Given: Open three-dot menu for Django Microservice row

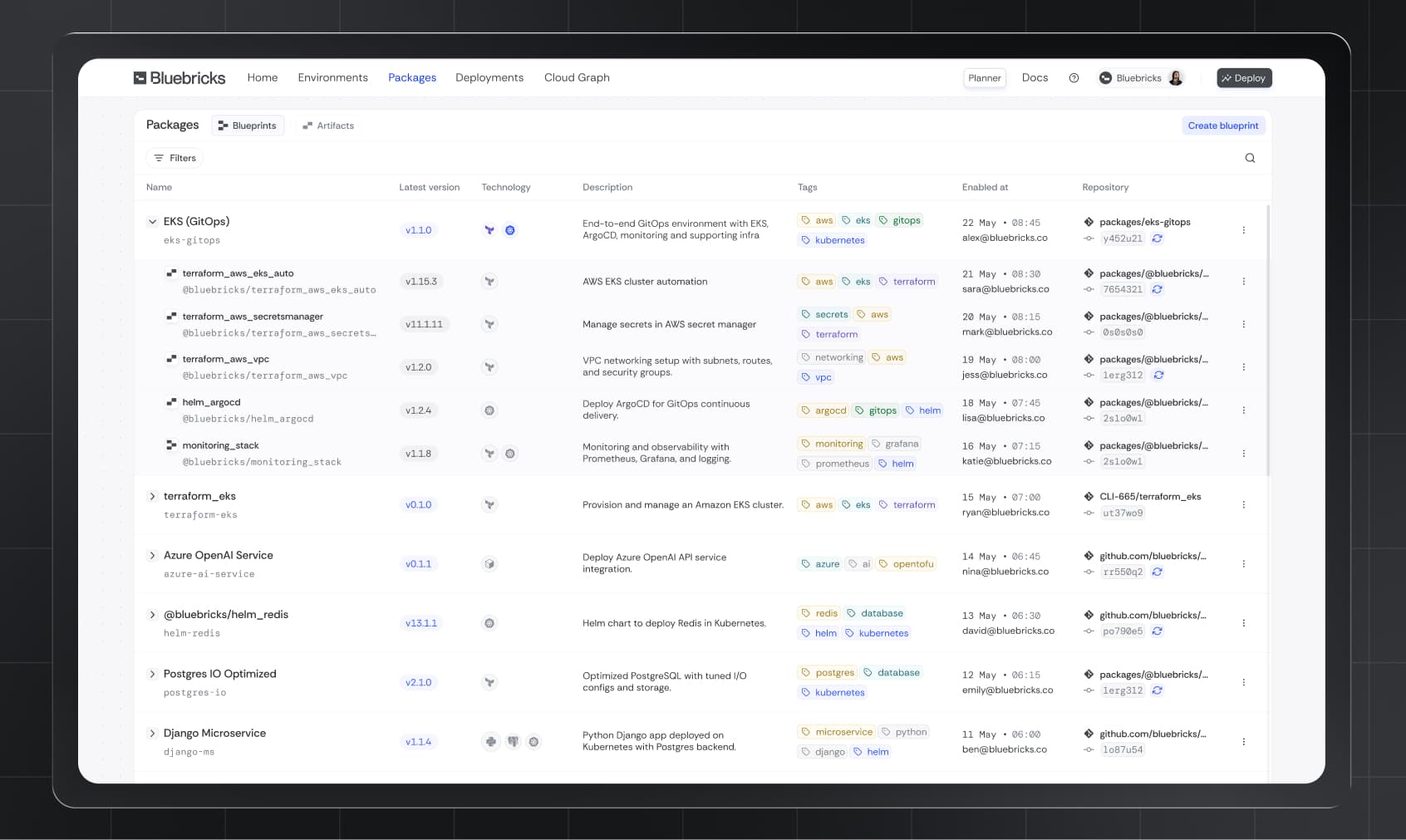Looking at the screenshot, I should click(1243, 742).
